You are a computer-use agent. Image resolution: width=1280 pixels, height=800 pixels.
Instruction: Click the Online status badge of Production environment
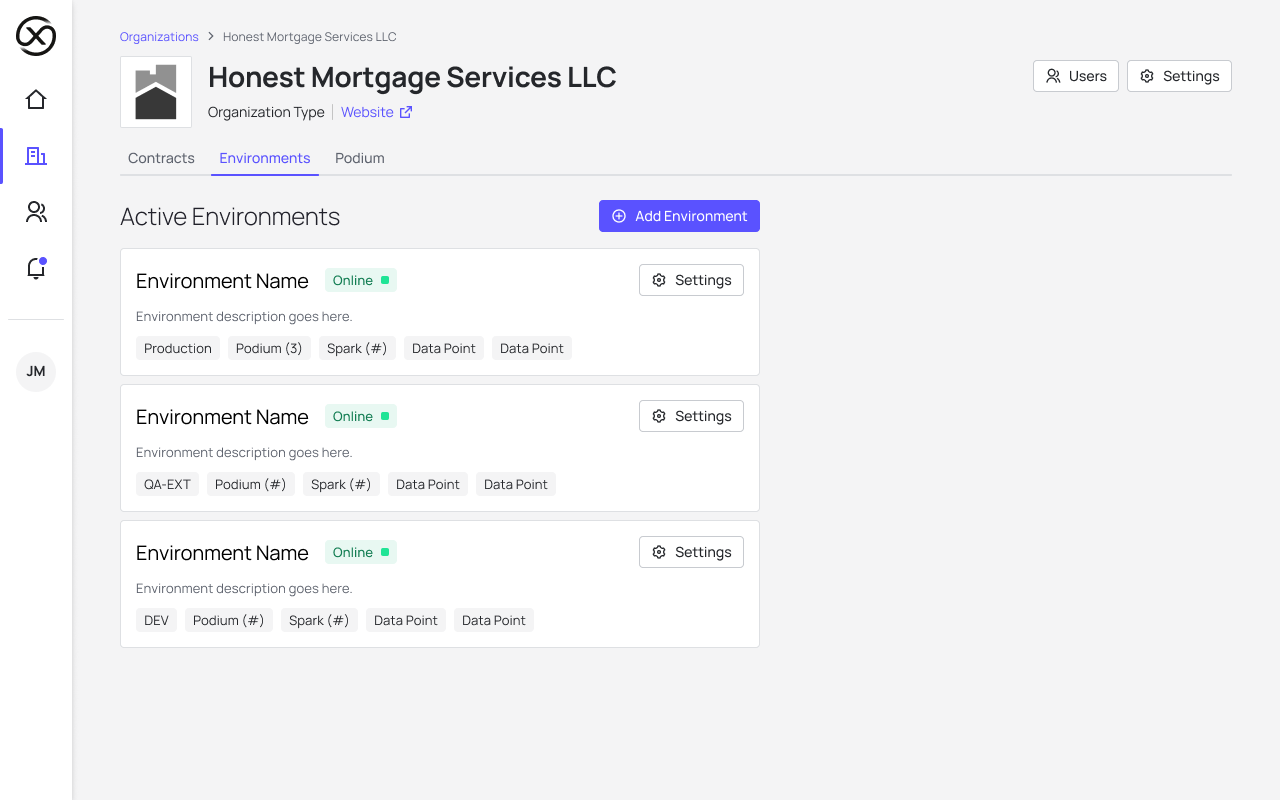tap(361, 280)
